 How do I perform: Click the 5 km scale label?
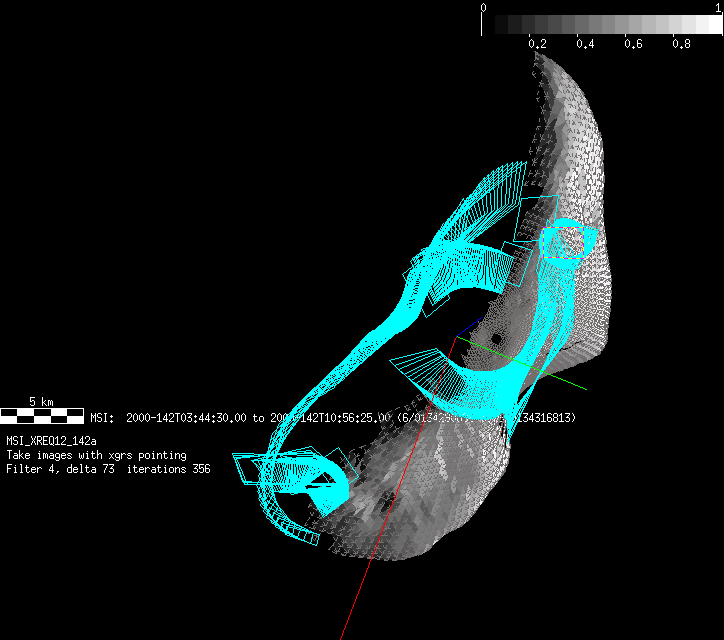tap(41, 402)
